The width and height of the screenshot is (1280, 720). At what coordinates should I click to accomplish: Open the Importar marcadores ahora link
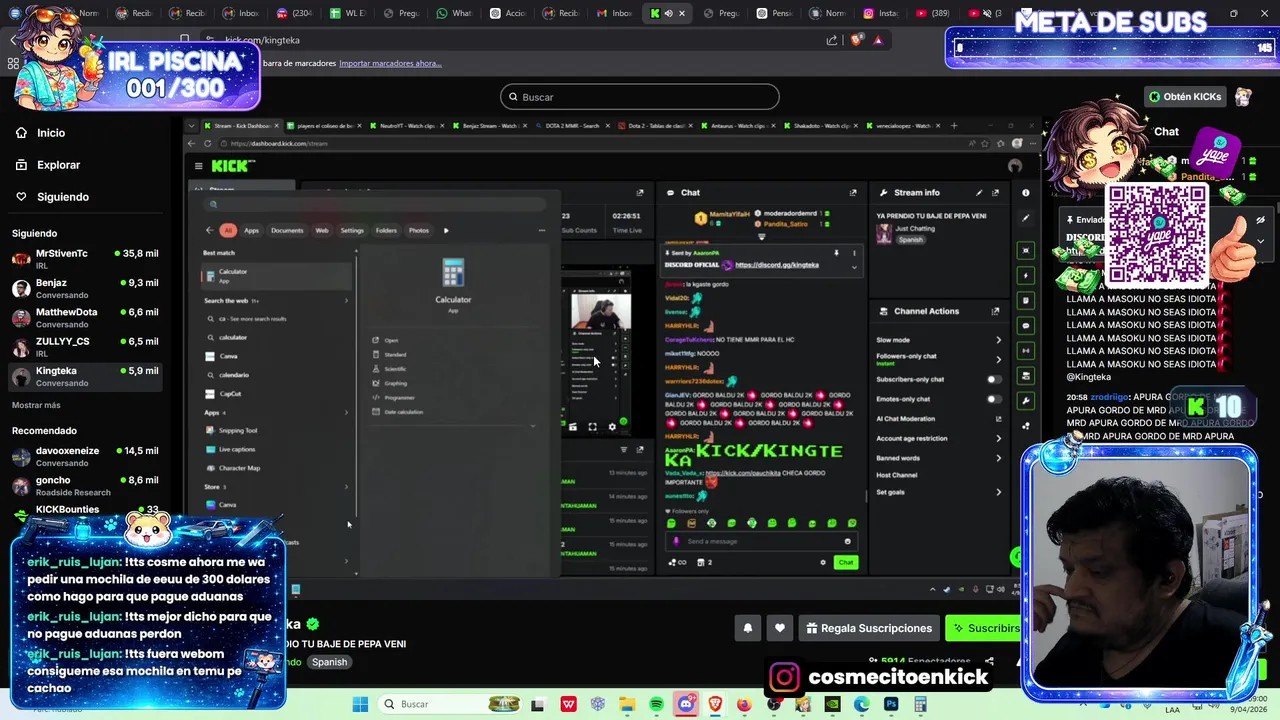(x=390, y=63)
